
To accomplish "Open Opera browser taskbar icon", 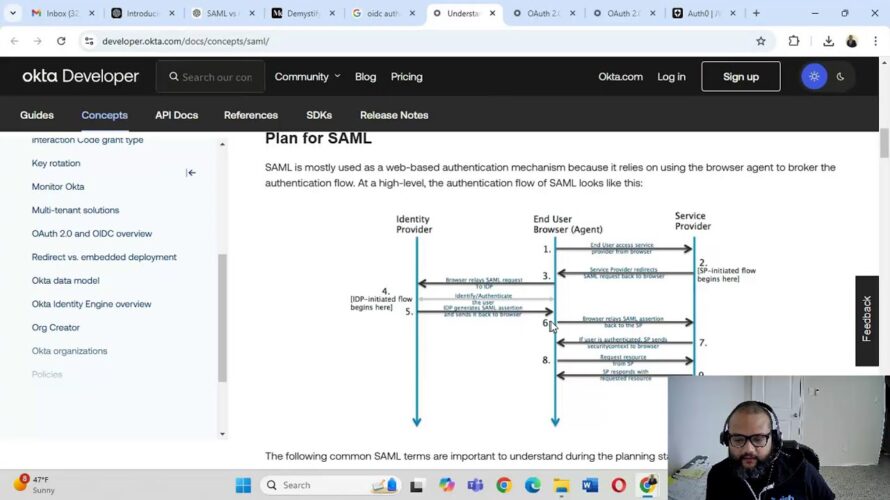I will coord(619,485).
